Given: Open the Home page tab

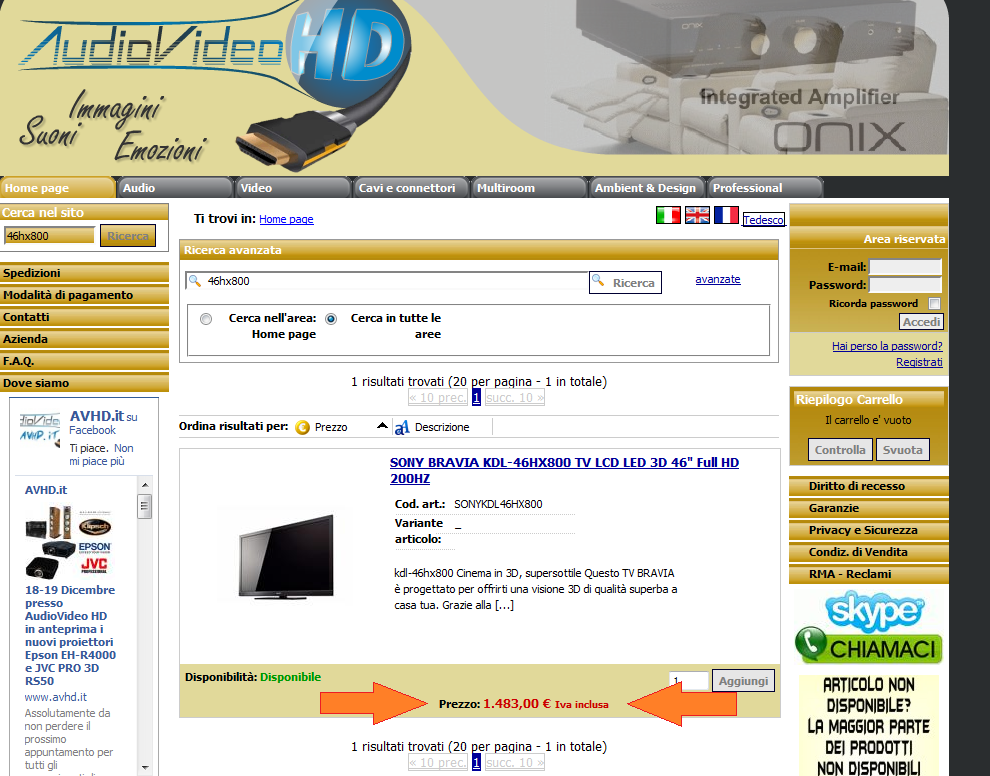Looking at the screenshot, I should pos(57,188).
